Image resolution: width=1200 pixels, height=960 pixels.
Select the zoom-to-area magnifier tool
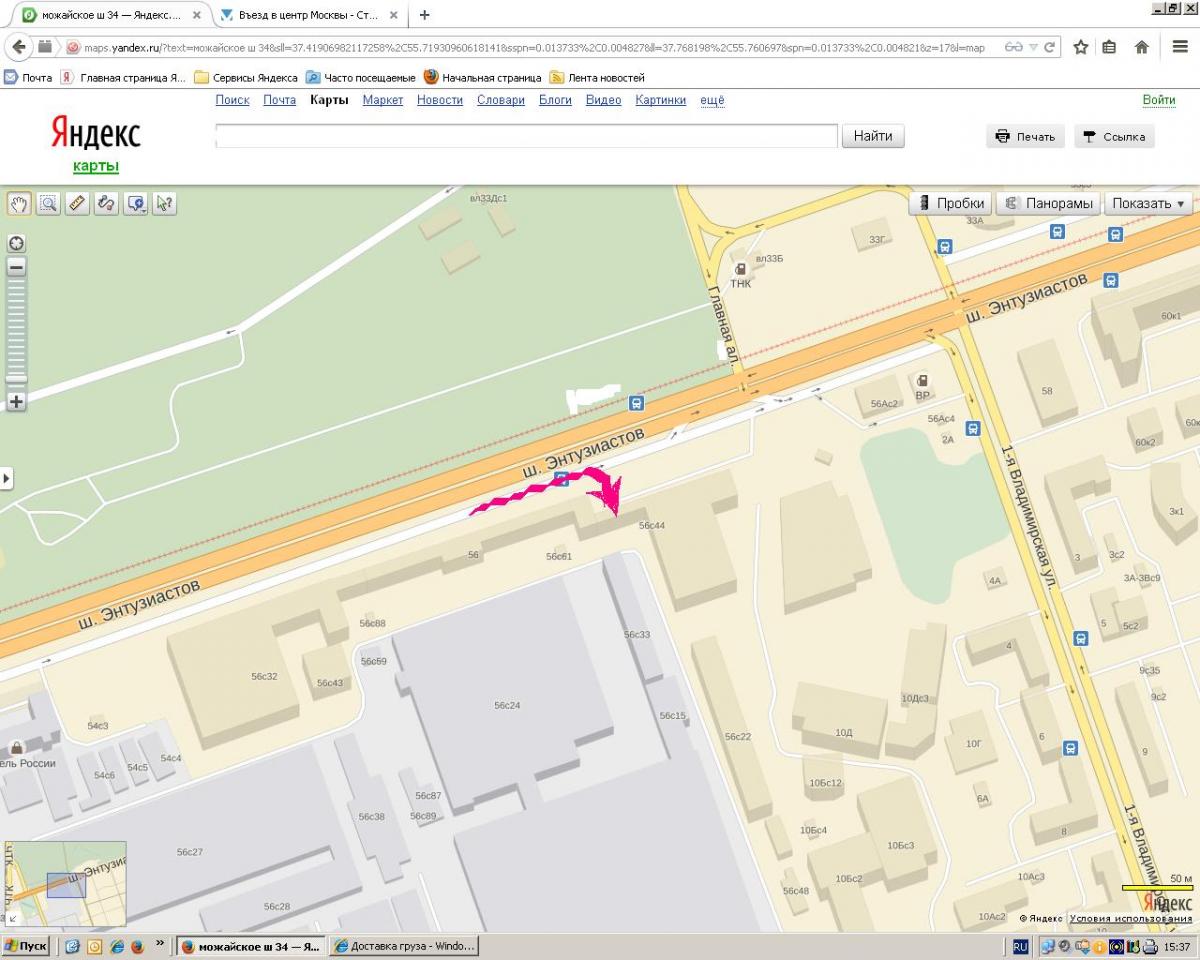pyautogui.click(x=48, y=203)
